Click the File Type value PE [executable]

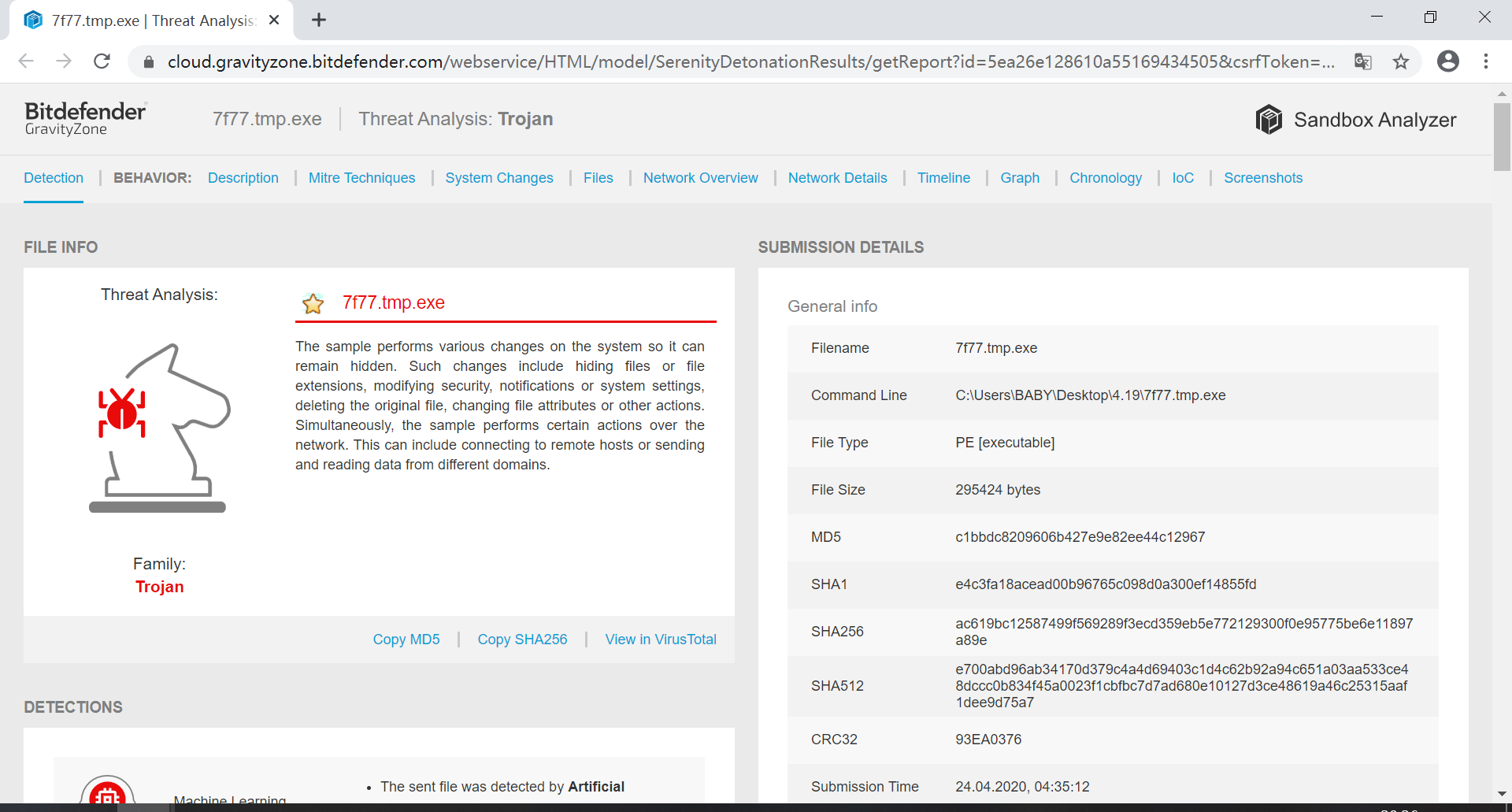(x=1005, y=443)
